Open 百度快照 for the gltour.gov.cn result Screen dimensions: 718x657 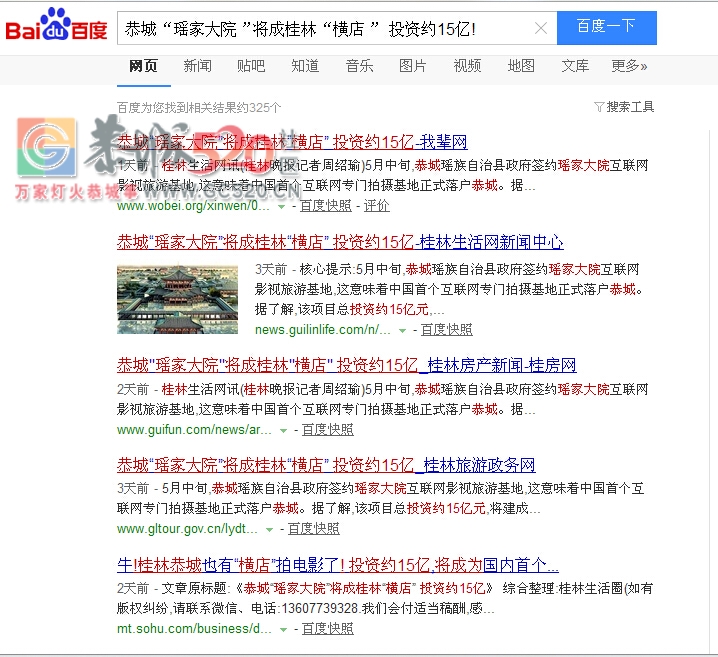314,529
